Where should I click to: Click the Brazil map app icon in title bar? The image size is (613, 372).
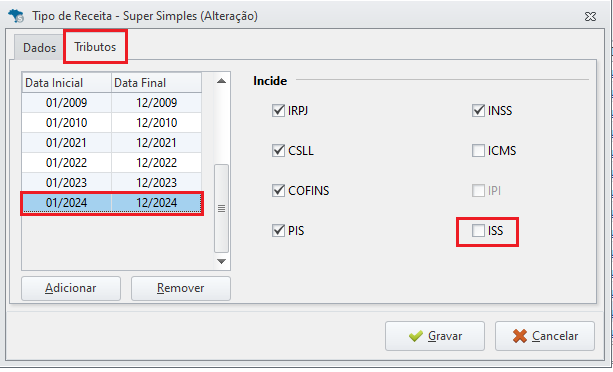16,16
